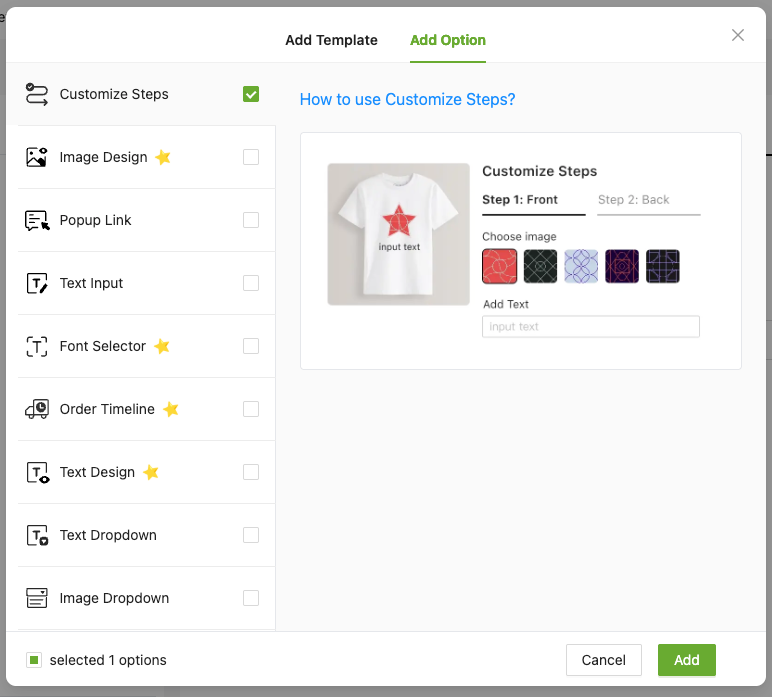This screenshot has height=697, width=772.
Task: Open How to use Customize Steps link
Action: pyautogui.click(x=407, y=99)
